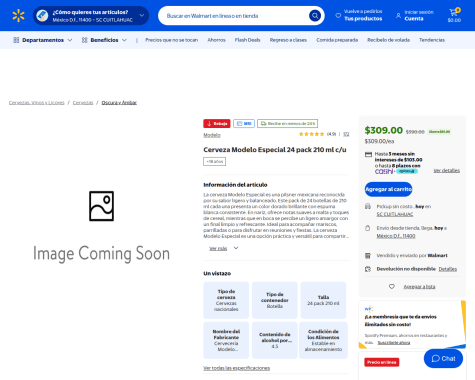Click the Beneficios grid icon
Viewport: 475px width, 380px height.
click(85, 40)
